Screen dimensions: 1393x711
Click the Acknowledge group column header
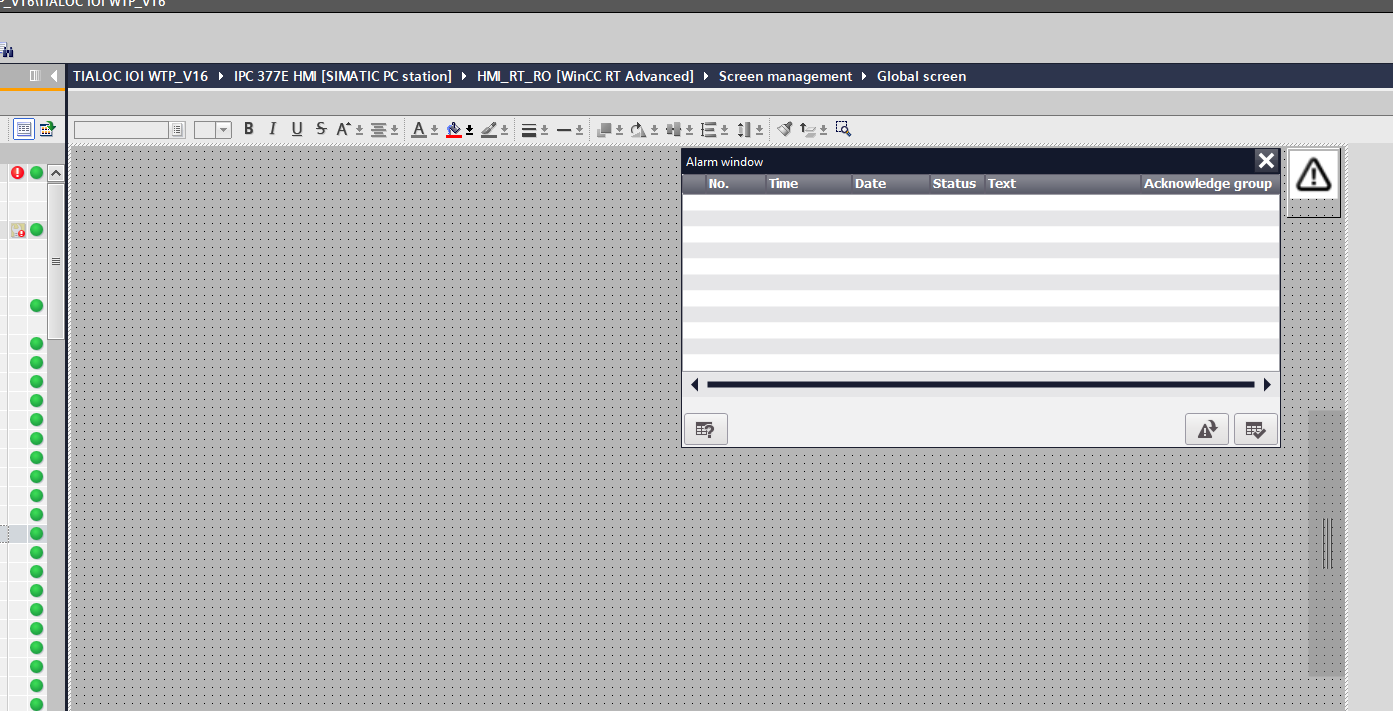point(1208,184)
